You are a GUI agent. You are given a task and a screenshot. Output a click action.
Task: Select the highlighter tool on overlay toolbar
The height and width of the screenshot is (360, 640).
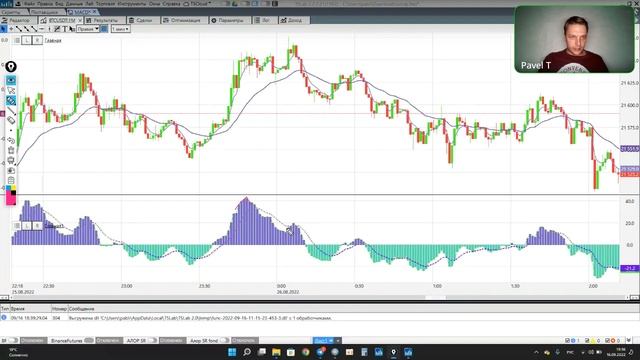point(11,100)
